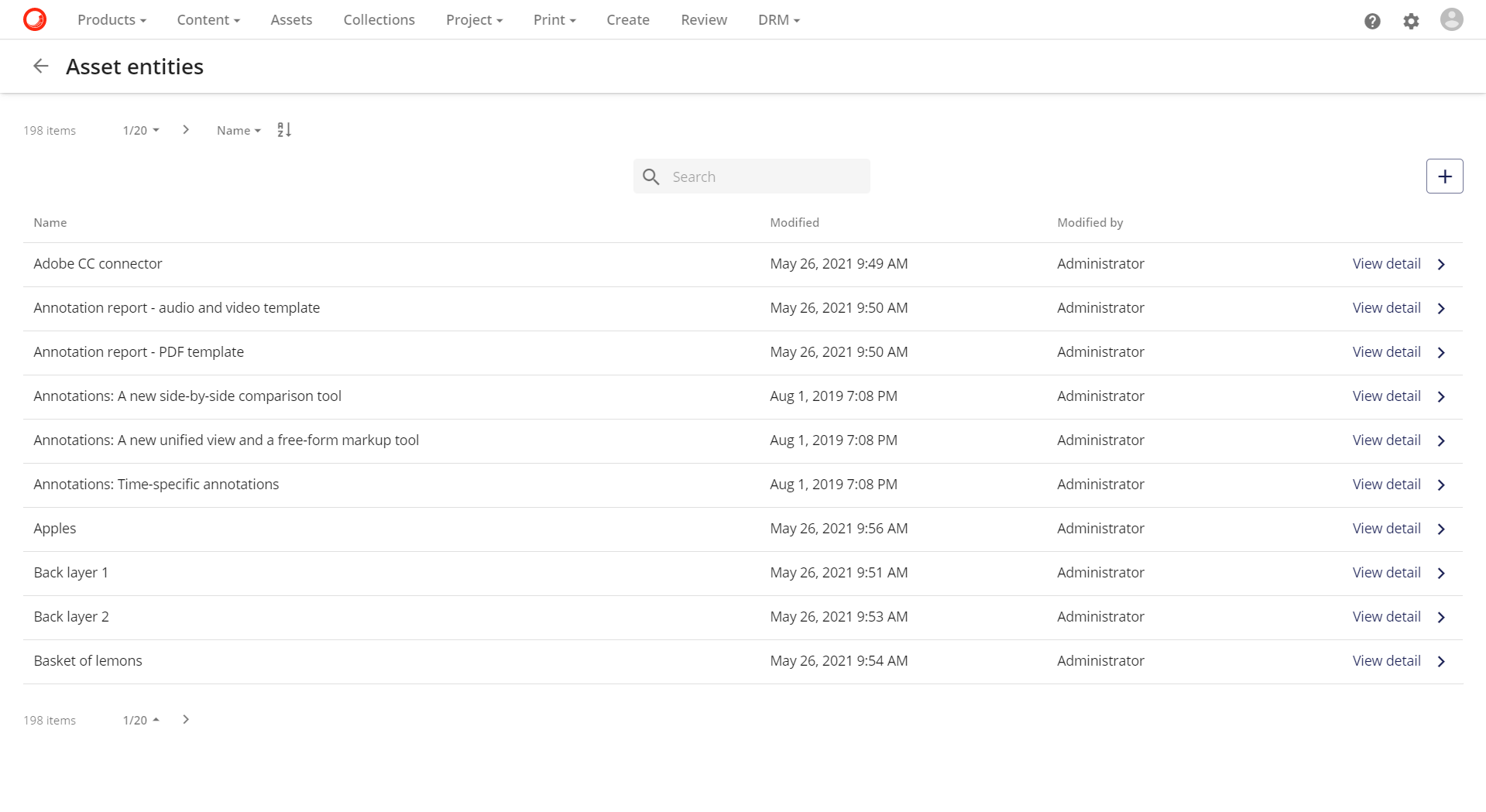This screenshot has width=1486, height=812.
Task: Open the DRM menu
Action: [778, 19]
